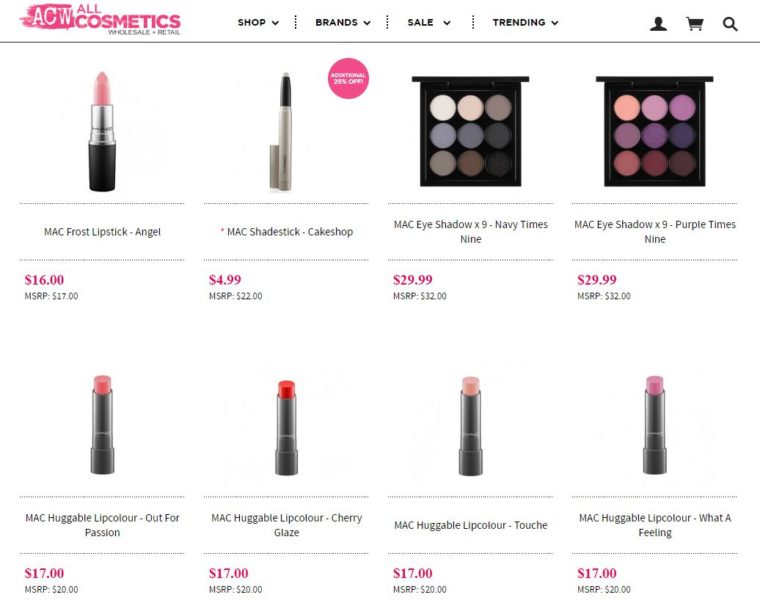
Task: Open MAC Huggable Lipcolour - Touche link
Action: 471,525
